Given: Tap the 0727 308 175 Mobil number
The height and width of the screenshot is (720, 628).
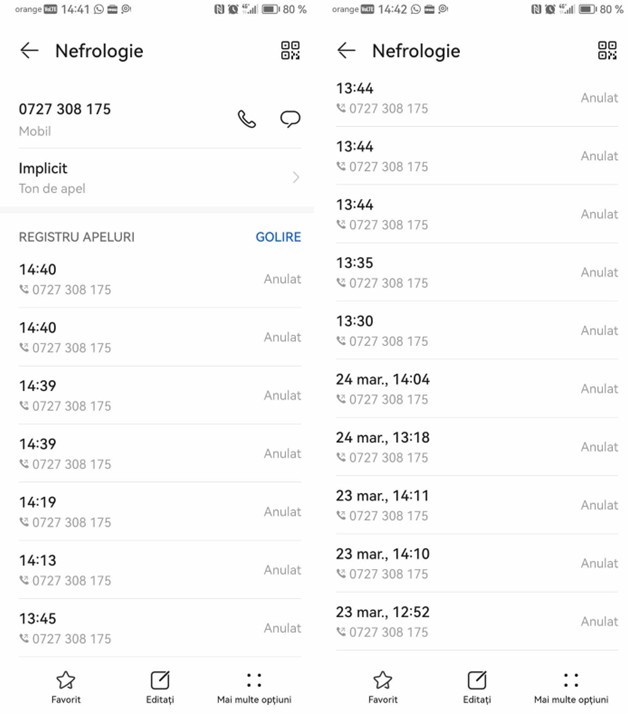Looking at the screenshot, I should click(65, 109).
